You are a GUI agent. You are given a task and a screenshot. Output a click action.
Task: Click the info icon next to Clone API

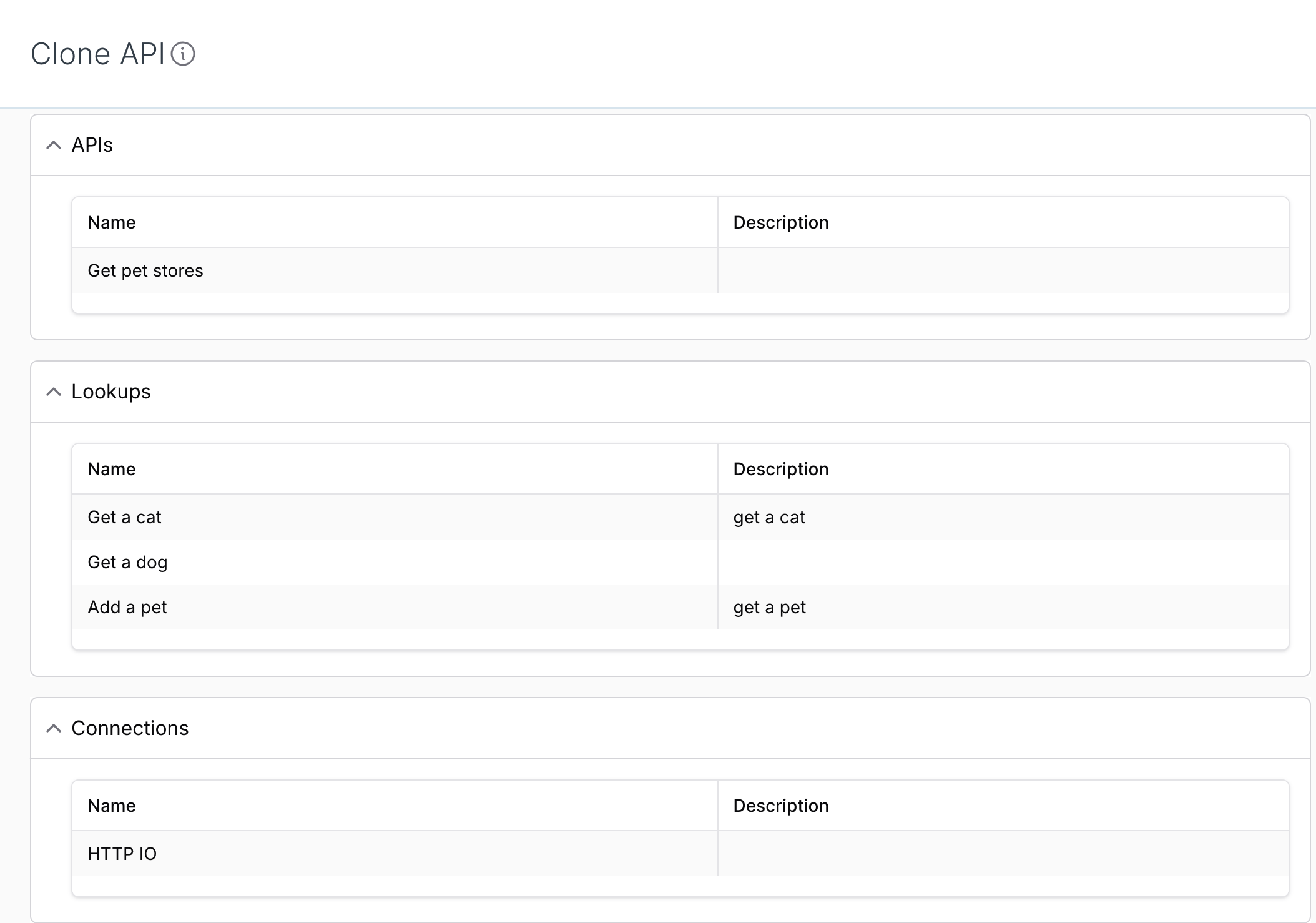[x=183, y=54]
